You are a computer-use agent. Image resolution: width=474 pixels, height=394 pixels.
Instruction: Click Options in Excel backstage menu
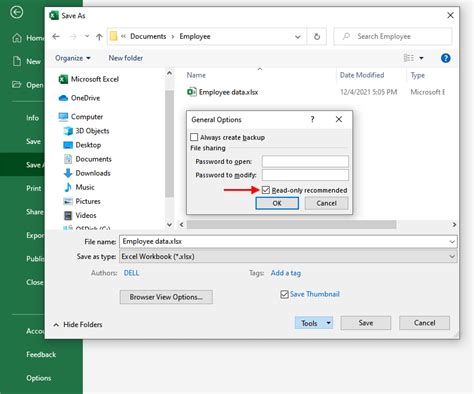point(39,378)
